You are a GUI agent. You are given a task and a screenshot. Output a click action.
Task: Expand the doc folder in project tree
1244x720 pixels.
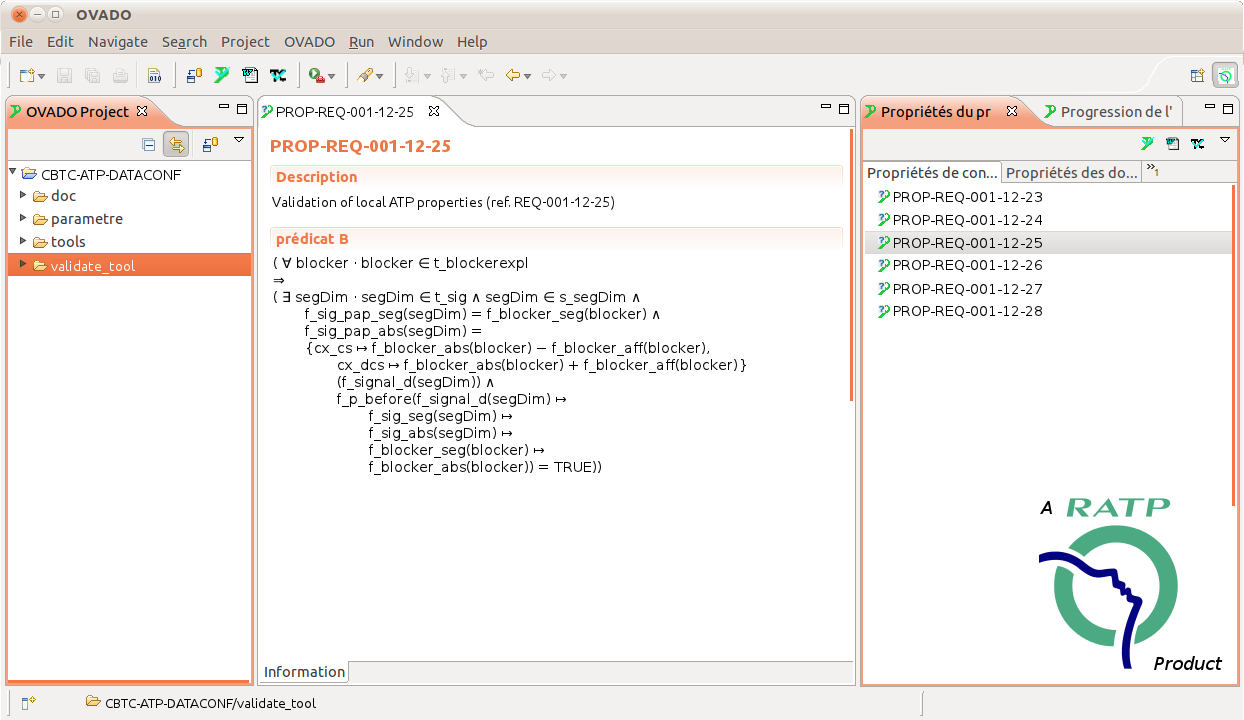(x=23, y=196)
